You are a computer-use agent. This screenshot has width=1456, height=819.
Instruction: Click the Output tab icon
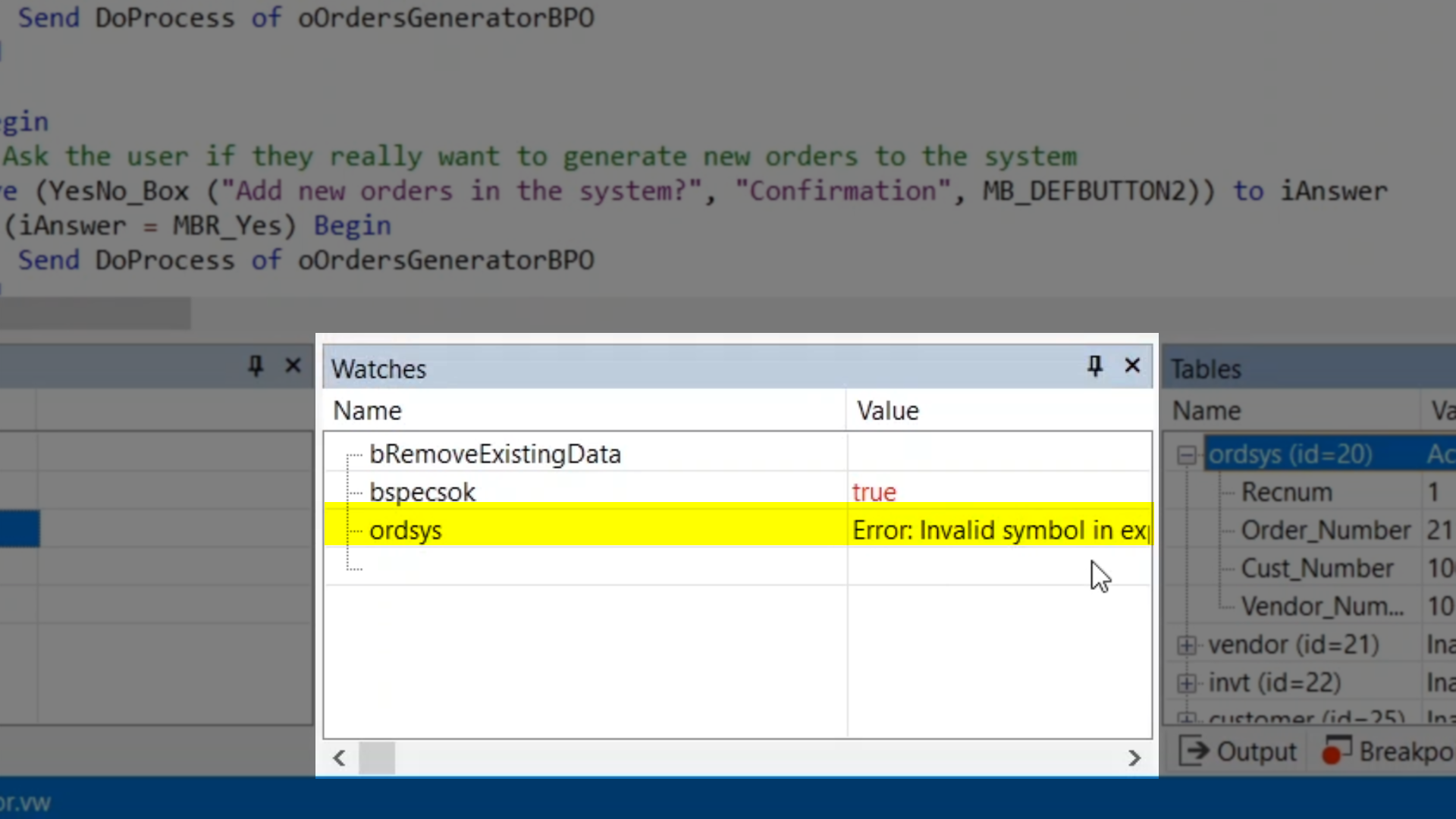tap(1196, 752)
